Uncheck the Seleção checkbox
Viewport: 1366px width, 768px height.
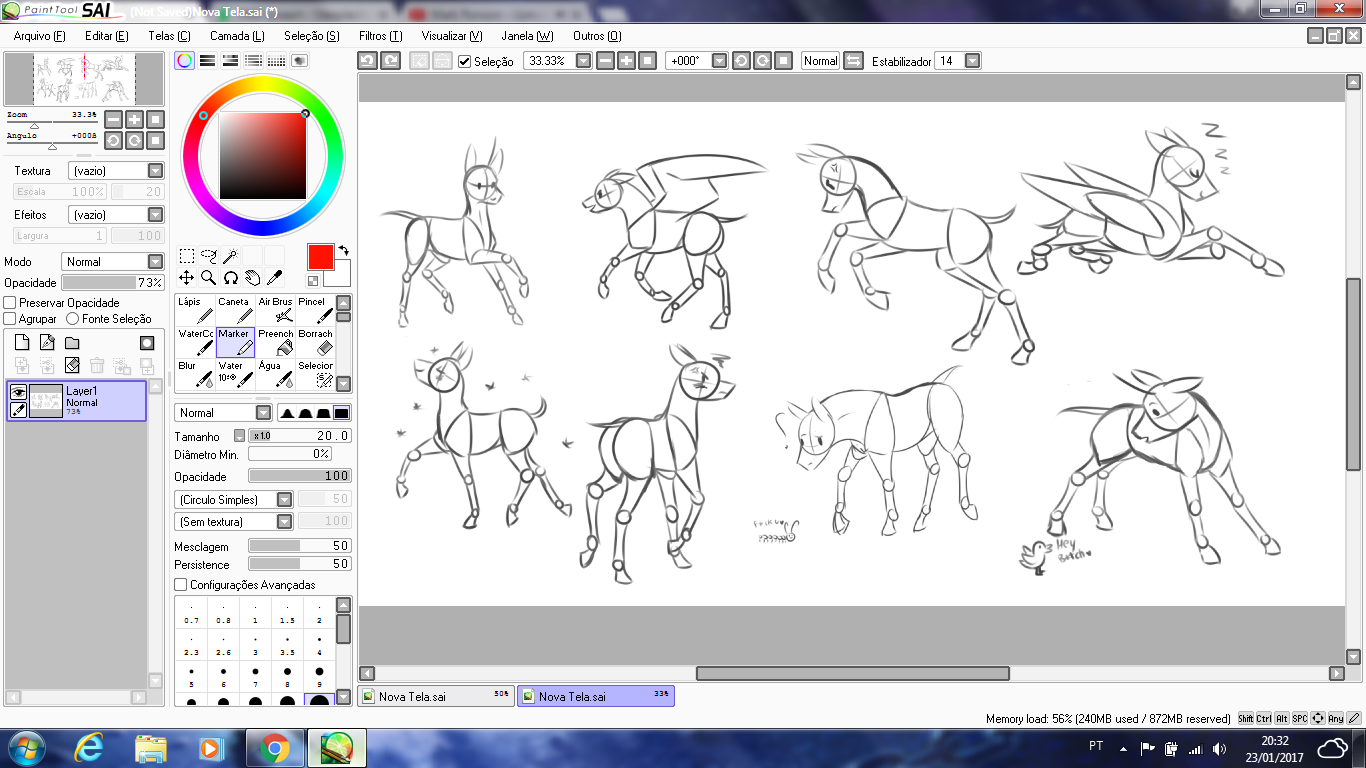pyautogui.click(x=465, y=62)
